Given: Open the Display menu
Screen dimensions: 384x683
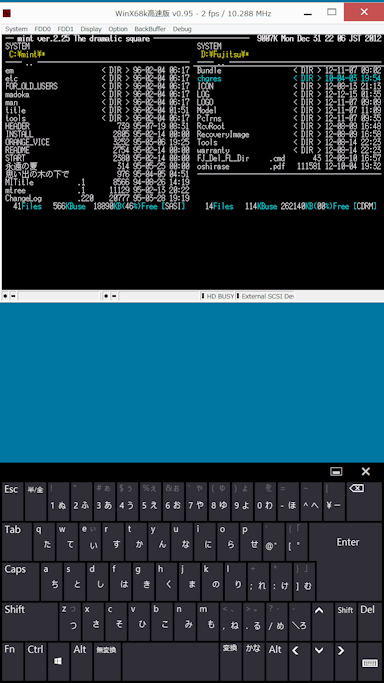Looking at the screenshot, I should pyautogui.click(x=91, y=29).
